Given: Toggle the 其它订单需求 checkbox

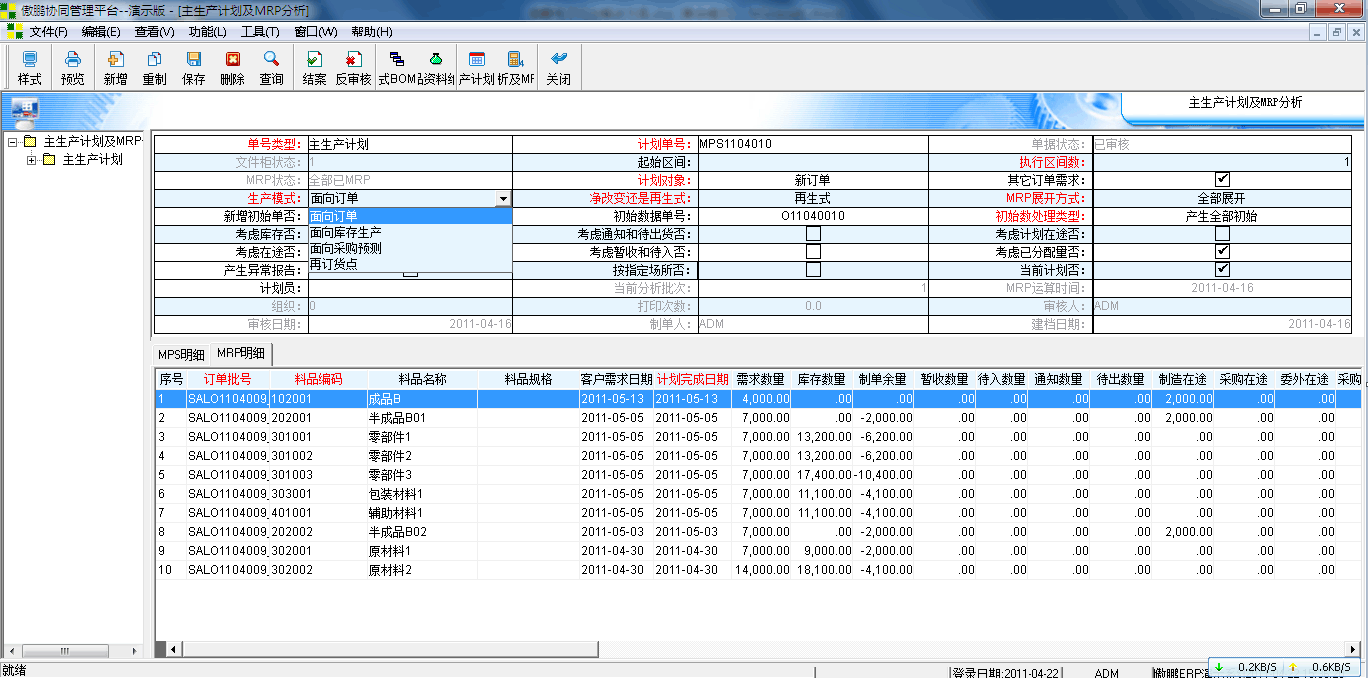Looking at the screenshot, I should tap(1221, 179).
